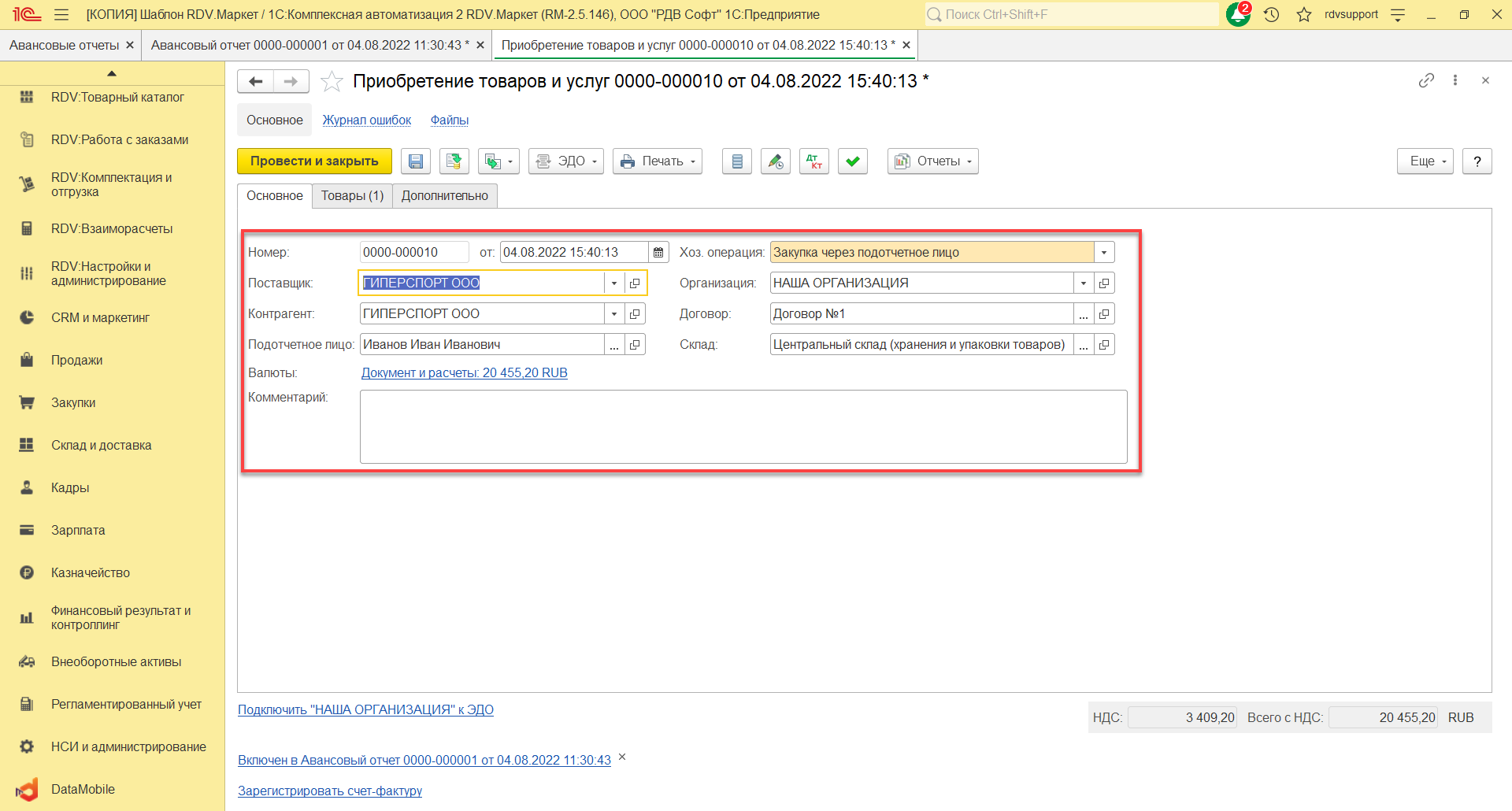This screenshot has width=1512, height=811.
Task: Open the history clock icon
Action: click(x=1271, y=14)
